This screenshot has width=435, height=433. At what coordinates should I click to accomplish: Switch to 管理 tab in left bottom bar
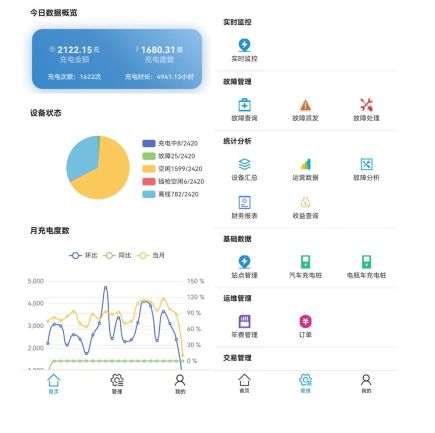tap(117, 384)
